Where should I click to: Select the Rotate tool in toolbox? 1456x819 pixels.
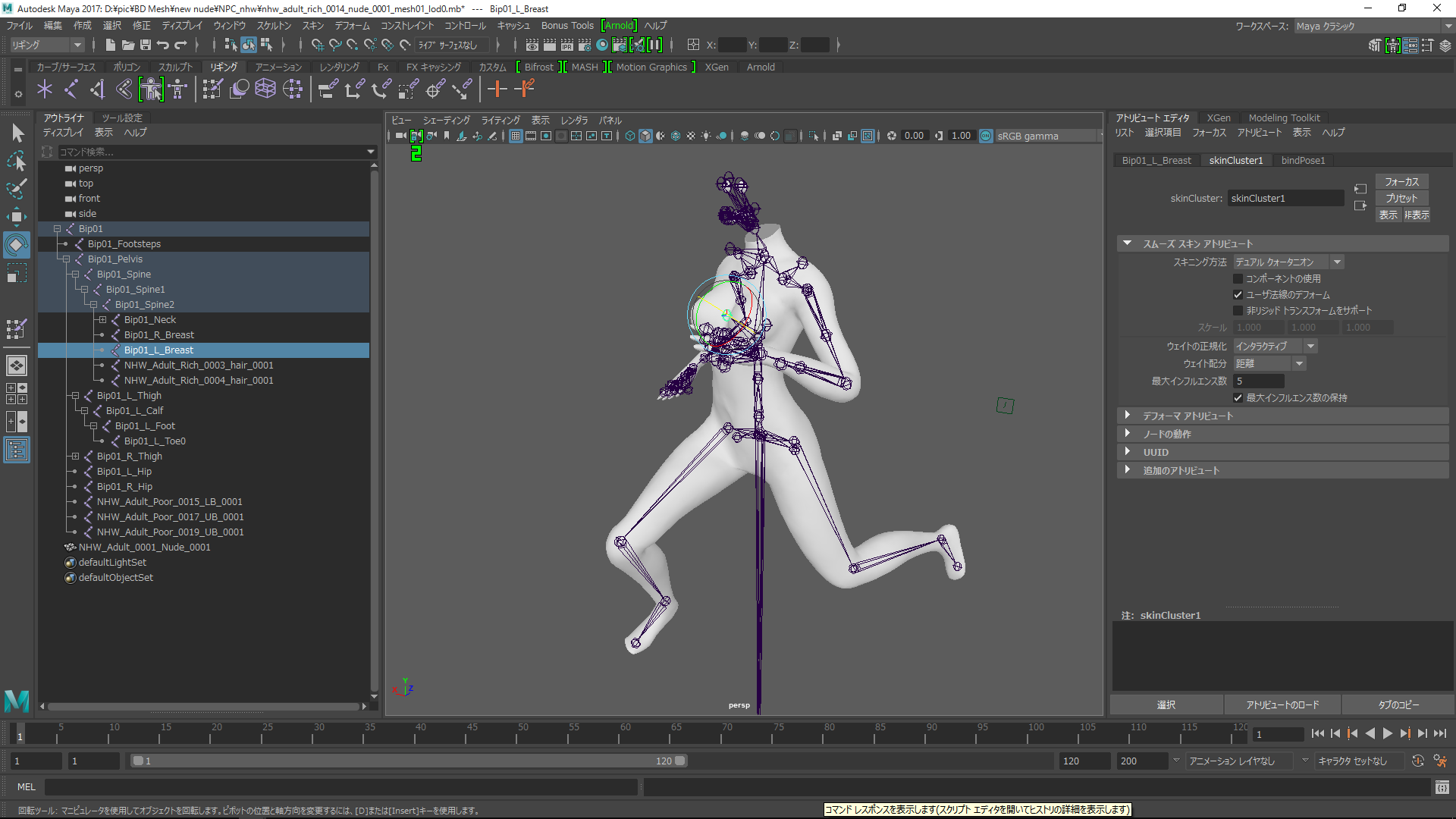16,245
